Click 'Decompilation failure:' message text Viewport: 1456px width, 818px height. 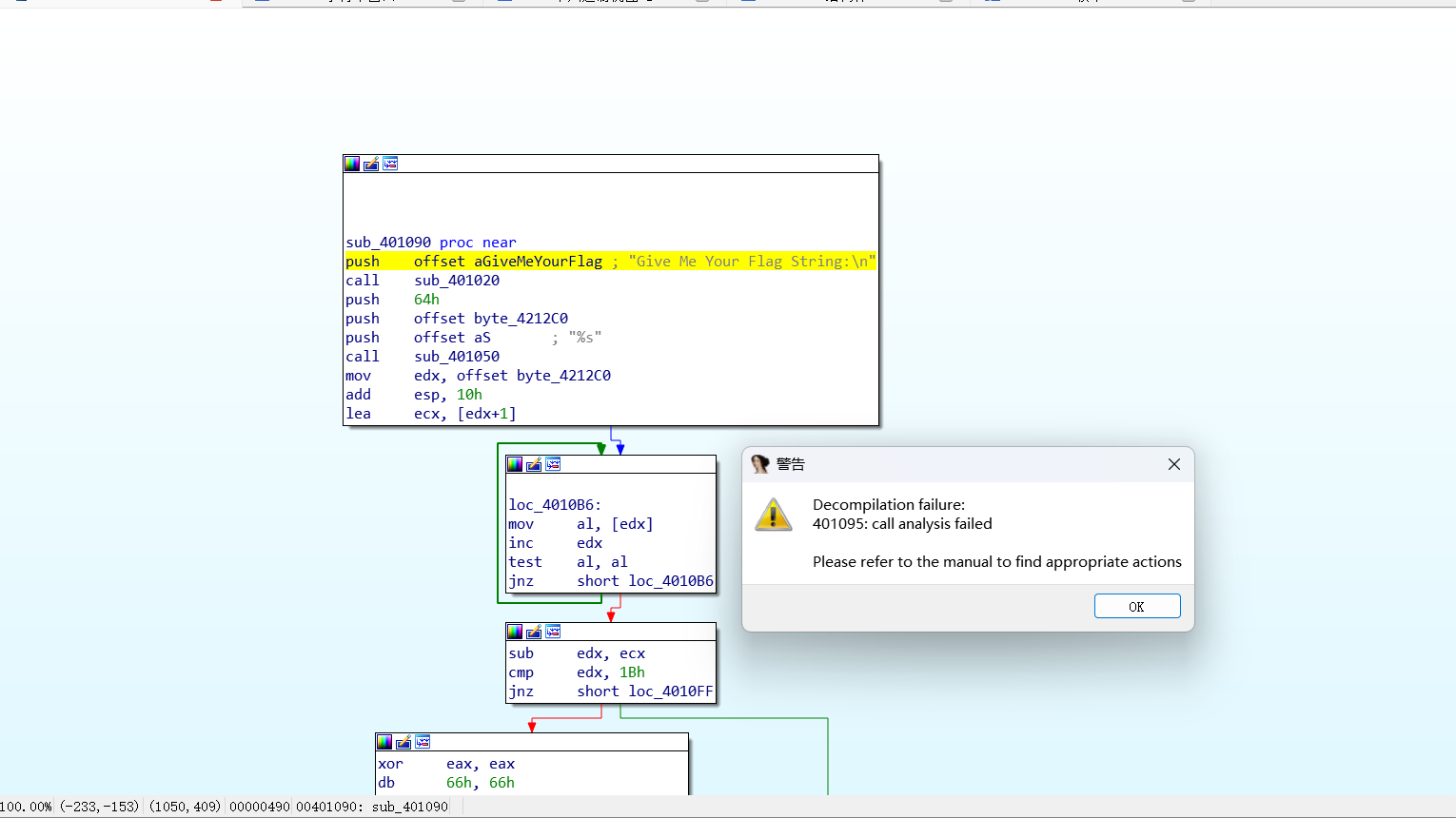click(889, 505)
